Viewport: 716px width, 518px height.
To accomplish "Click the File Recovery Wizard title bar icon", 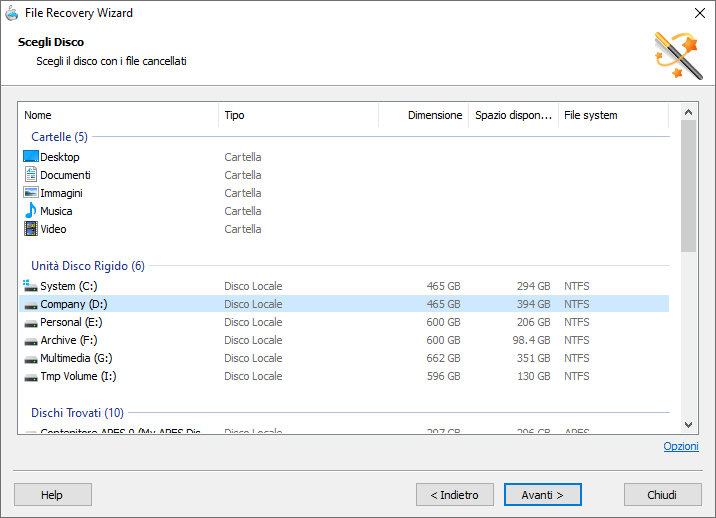I will tap(12, 13).
